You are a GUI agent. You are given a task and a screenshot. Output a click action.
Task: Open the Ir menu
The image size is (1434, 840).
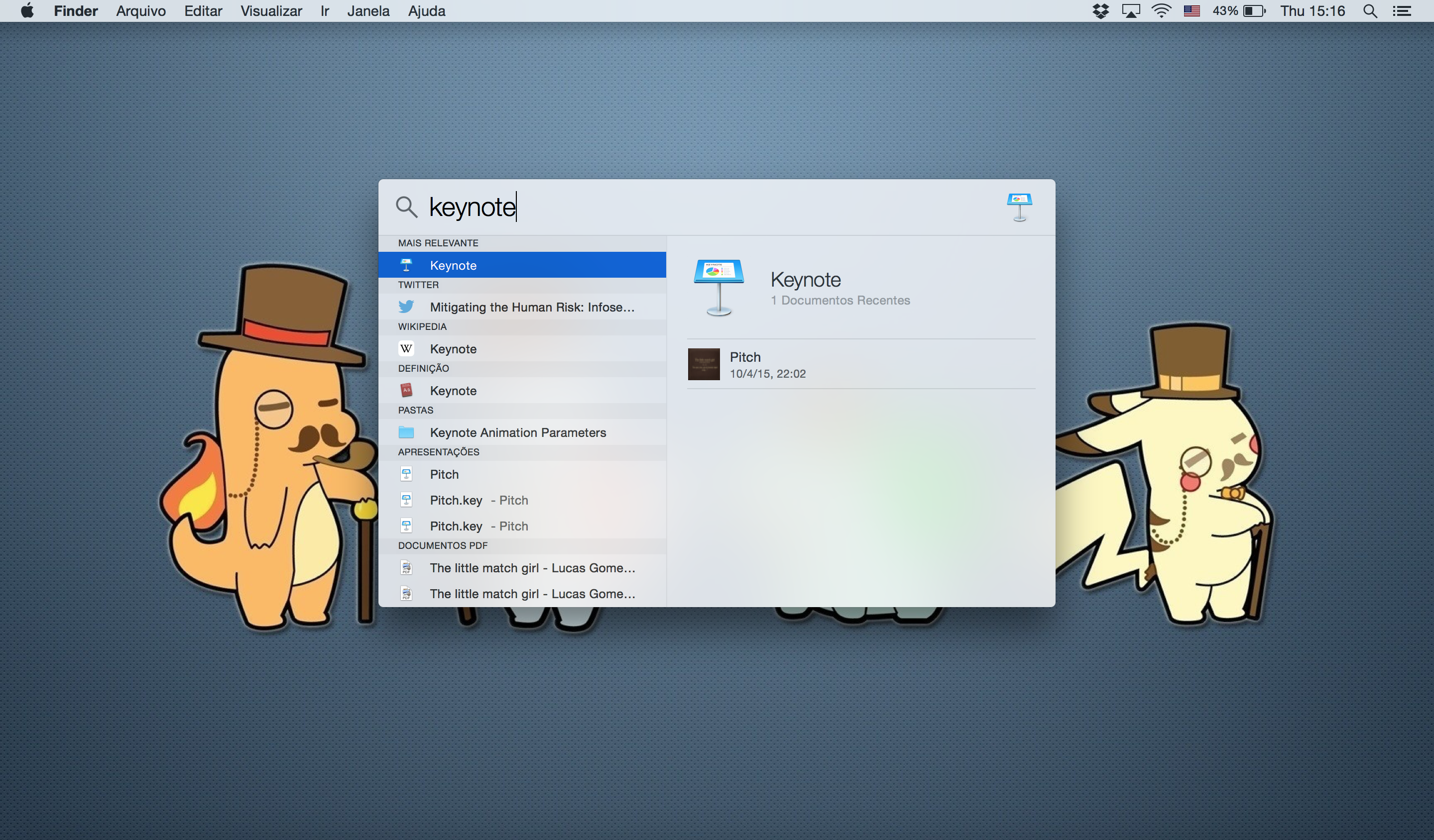[324, 11]
